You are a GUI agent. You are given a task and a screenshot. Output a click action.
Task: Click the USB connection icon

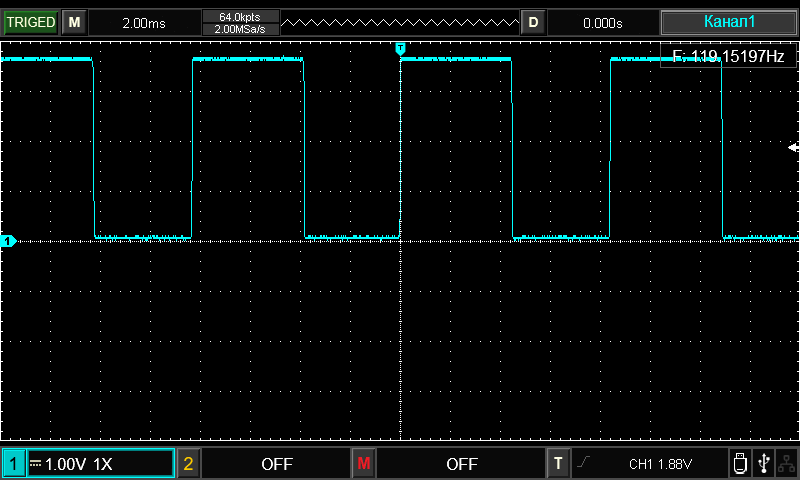(764, 463)
